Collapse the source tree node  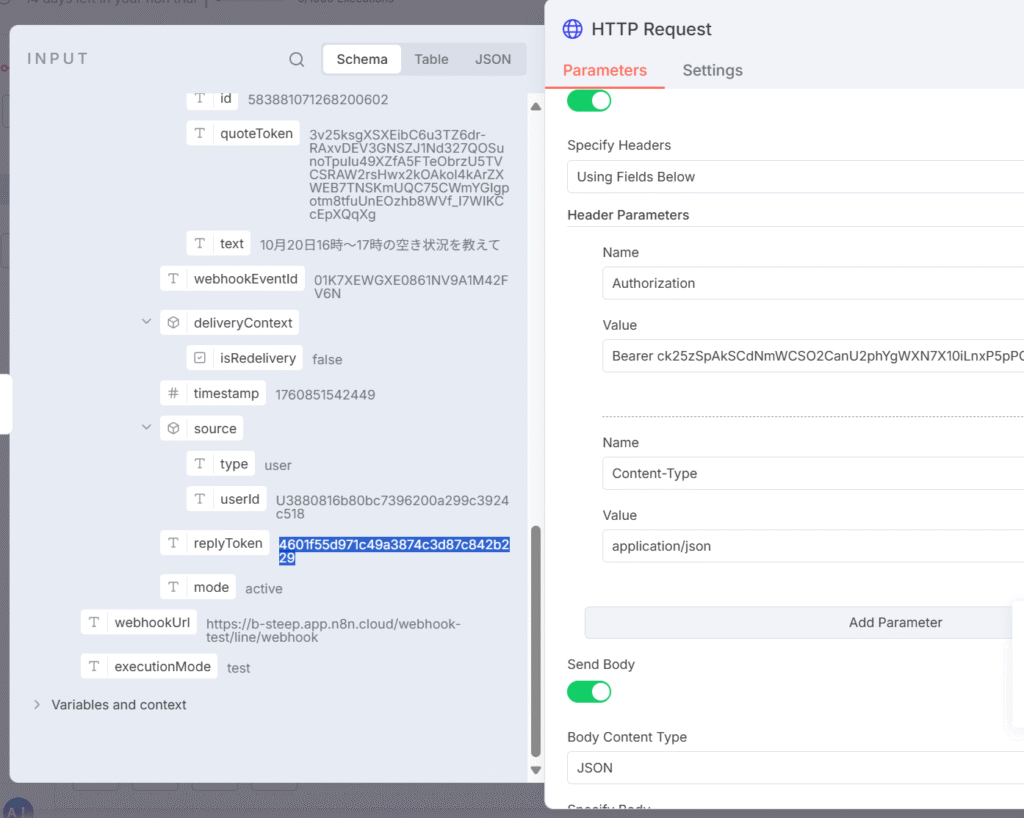click(x=147, y=429)
